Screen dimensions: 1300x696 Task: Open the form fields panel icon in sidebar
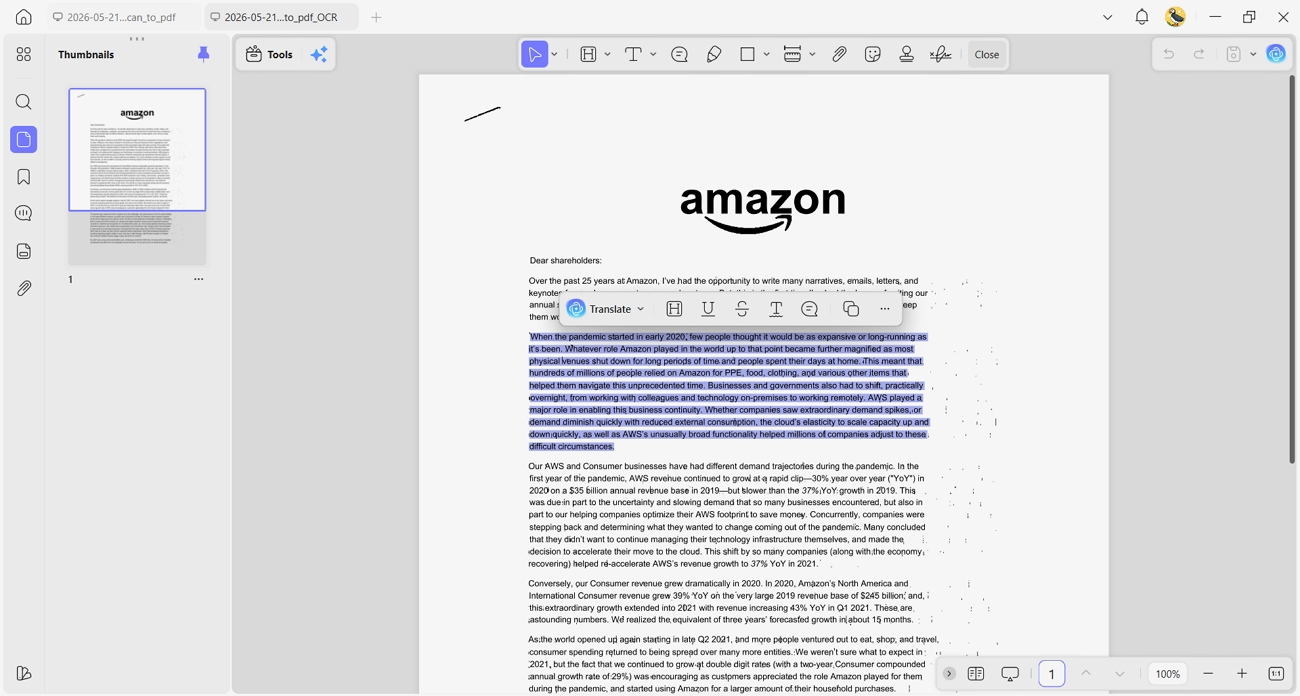(24, 251)
